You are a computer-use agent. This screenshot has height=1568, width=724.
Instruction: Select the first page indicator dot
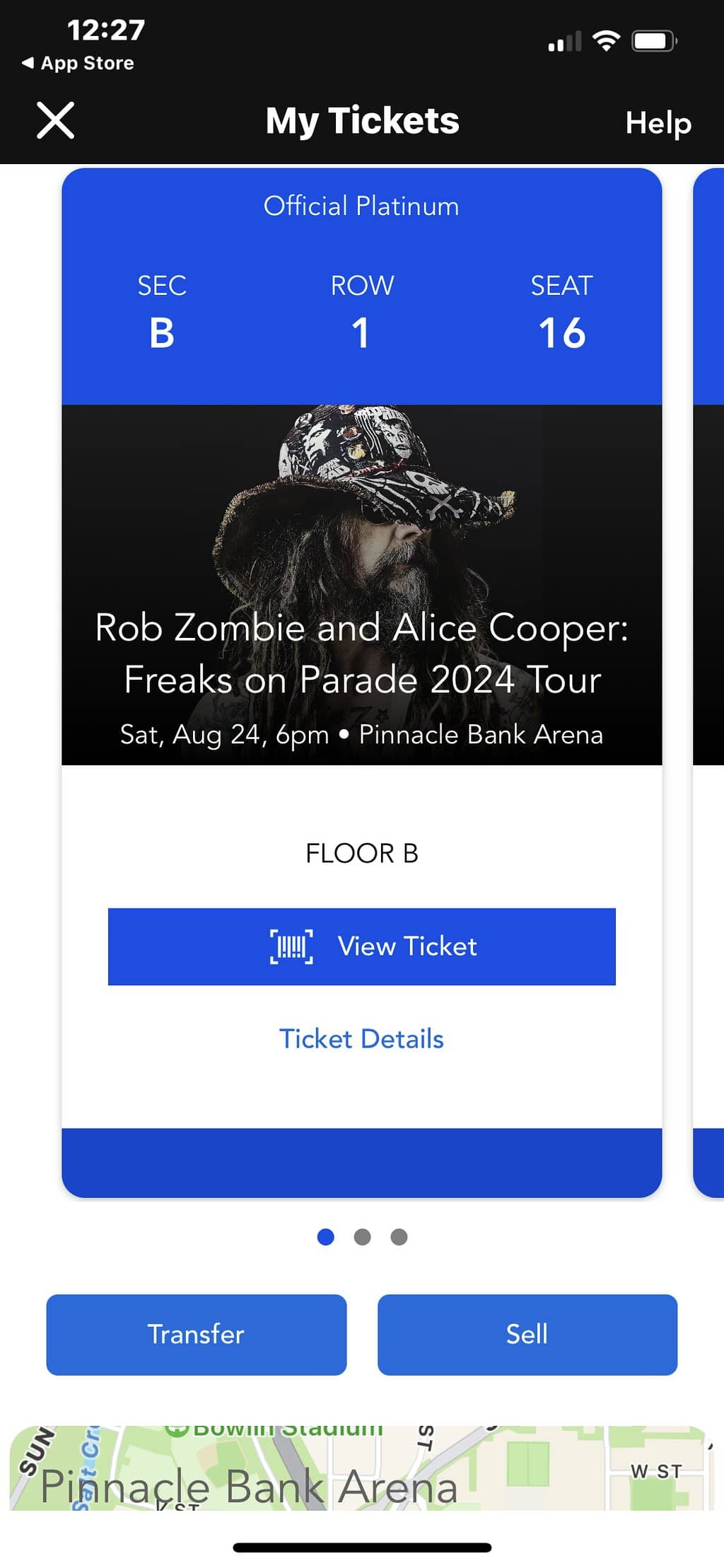coord(326,1237)
